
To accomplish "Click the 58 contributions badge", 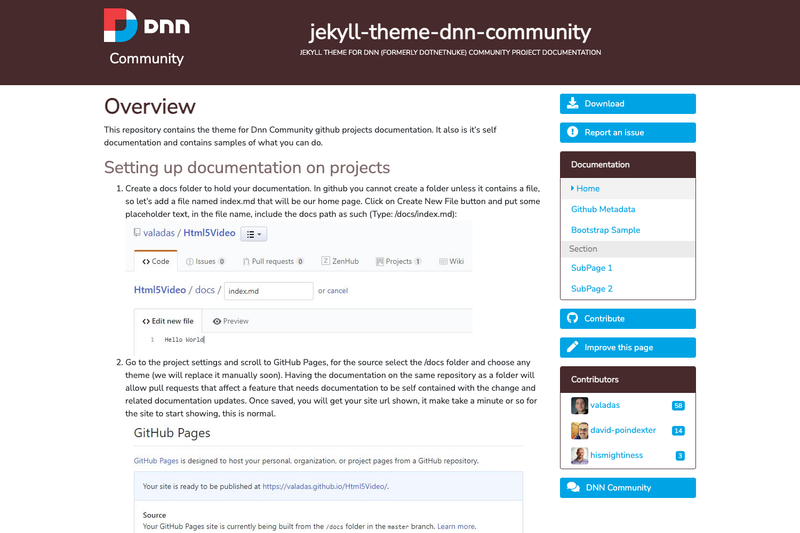I will pyautogui.click(x=678, y=406).
